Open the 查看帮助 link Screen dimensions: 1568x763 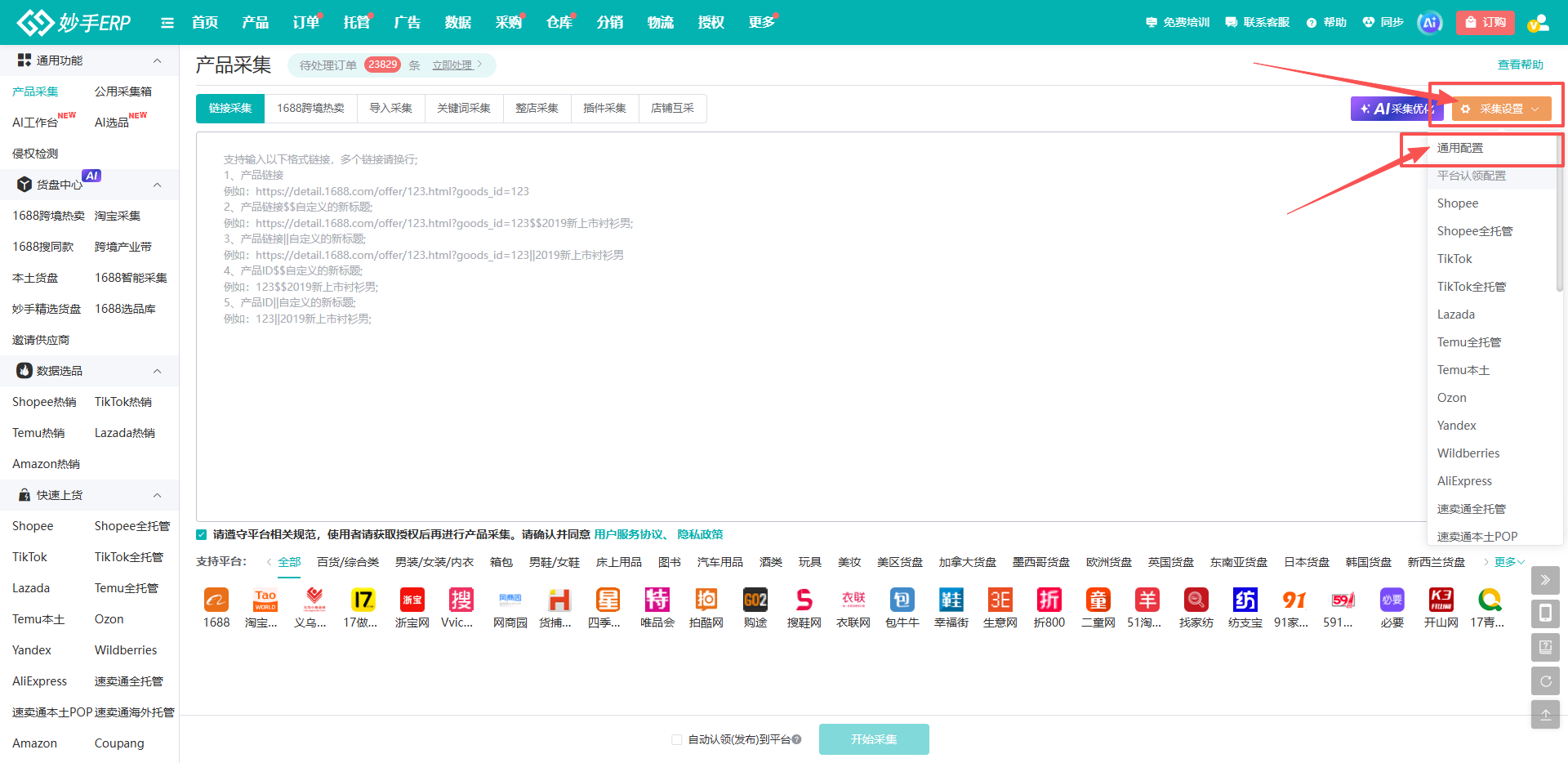click(1521, 65)
